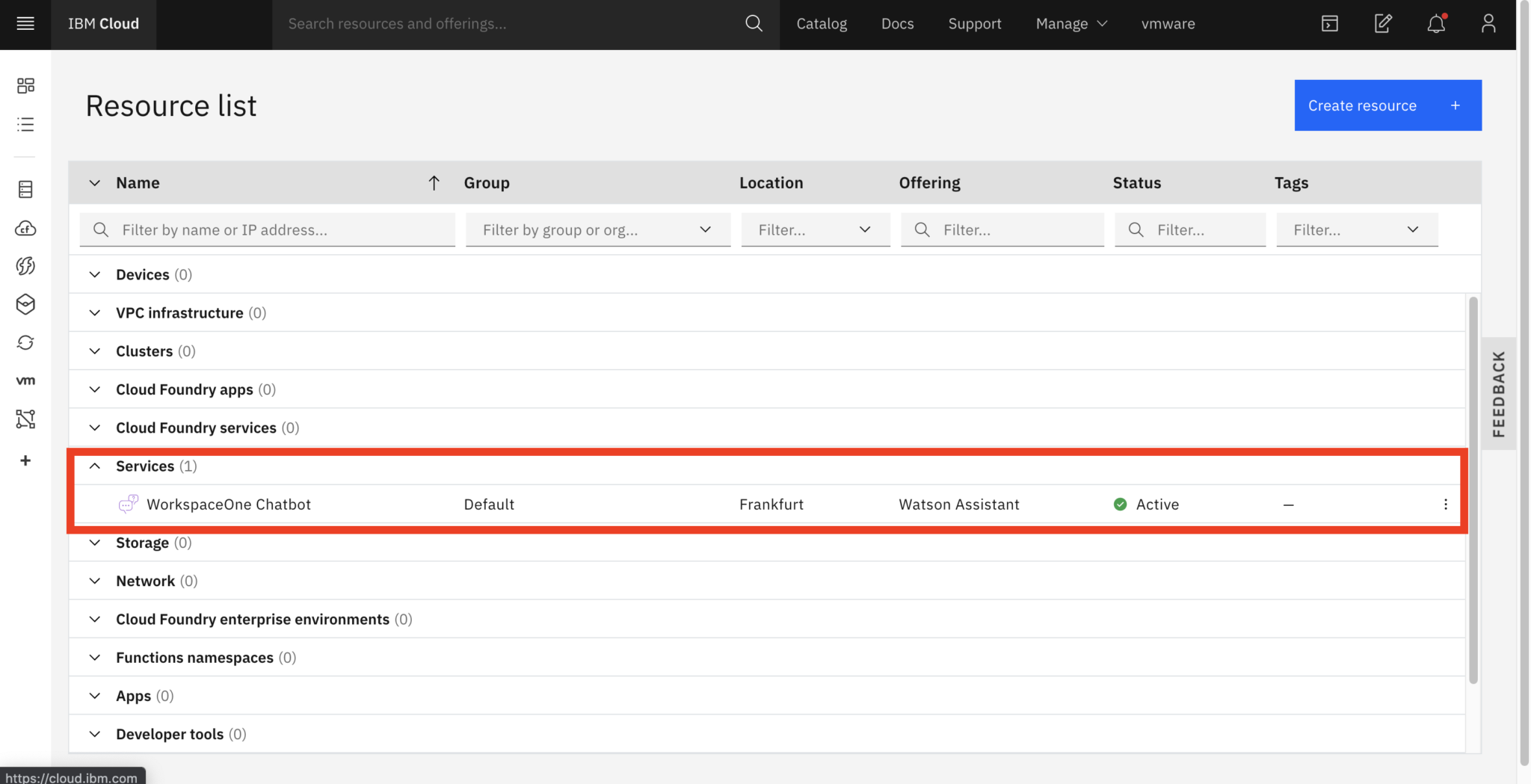This screenshot has width=1531, height=784.
Task: Click the dashboard grid icon in the sidebar
Action: click(25, 85)
